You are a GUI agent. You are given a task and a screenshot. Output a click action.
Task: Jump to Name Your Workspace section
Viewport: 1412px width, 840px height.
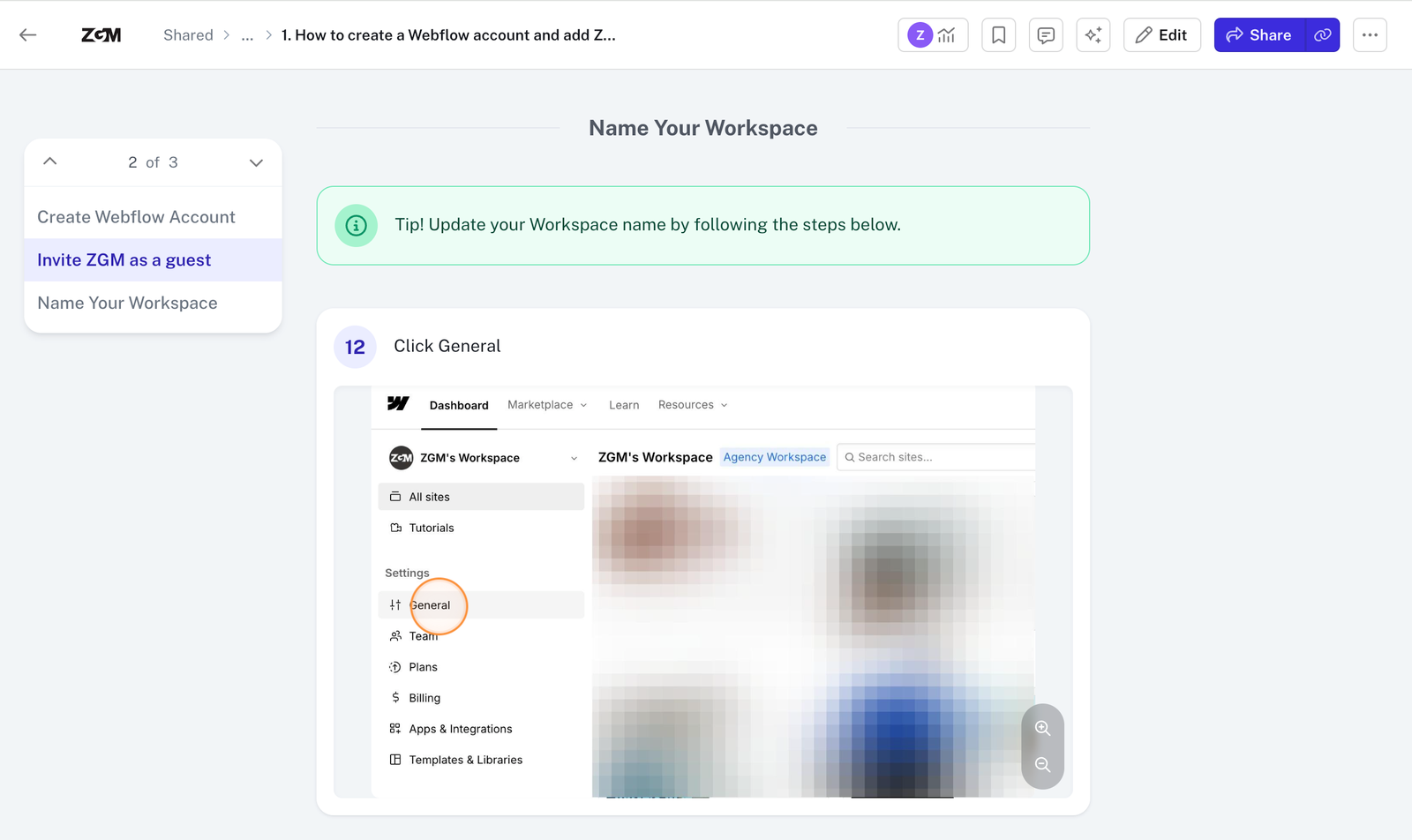coord(127,303)
